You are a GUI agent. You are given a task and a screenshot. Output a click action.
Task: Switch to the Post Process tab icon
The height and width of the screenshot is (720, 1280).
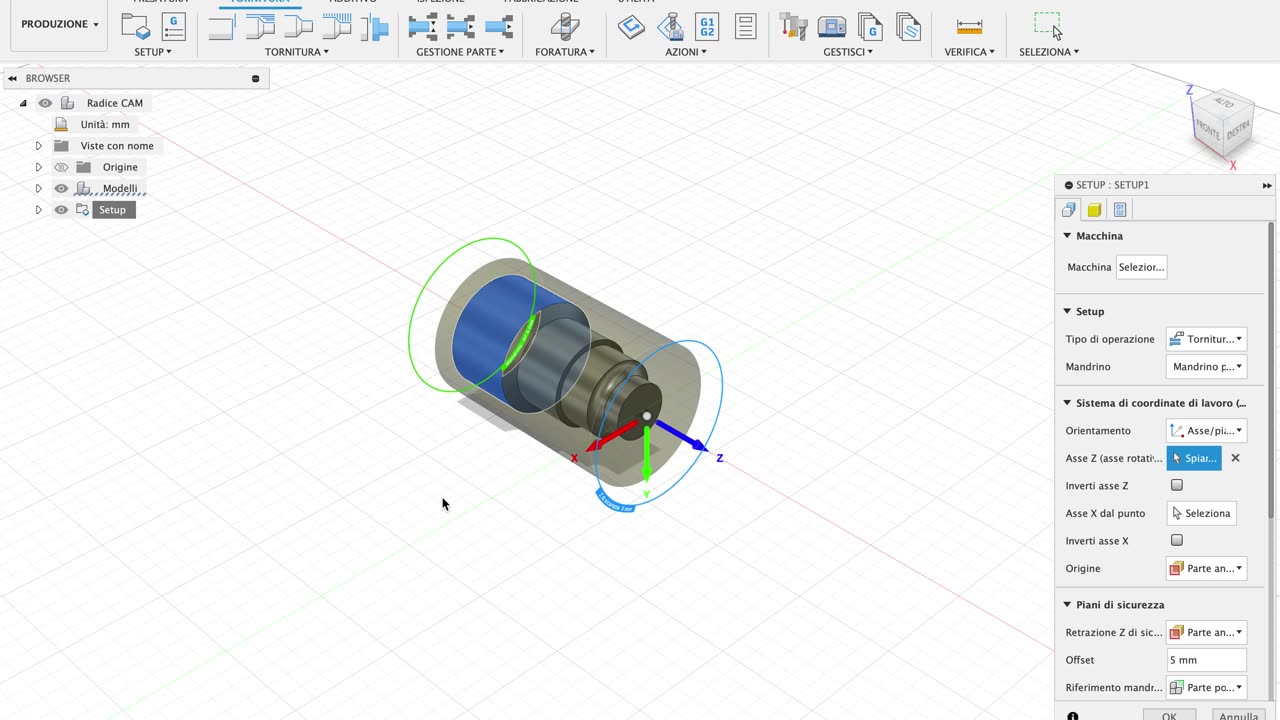tap(1120, 210)
